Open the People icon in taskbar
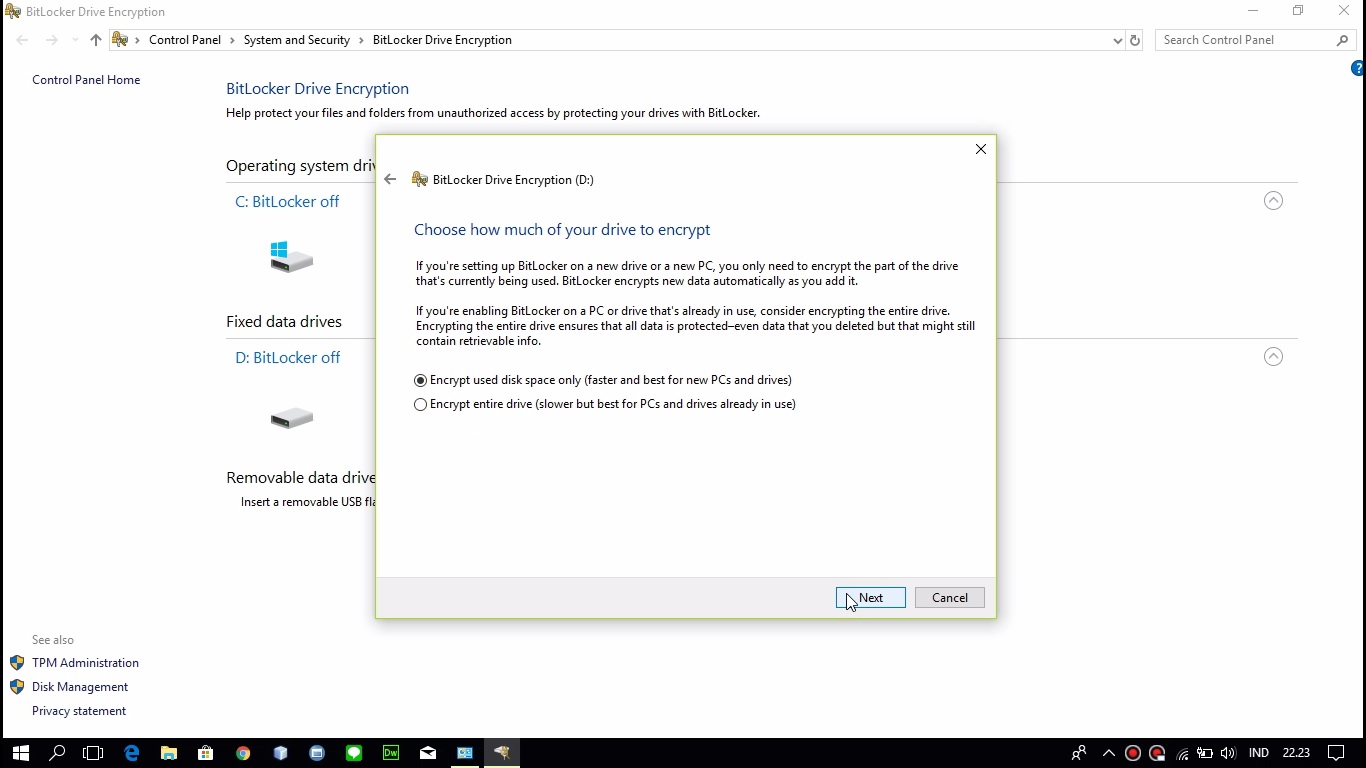Screen dimensions: 1366x768 tap(1079, 753)
